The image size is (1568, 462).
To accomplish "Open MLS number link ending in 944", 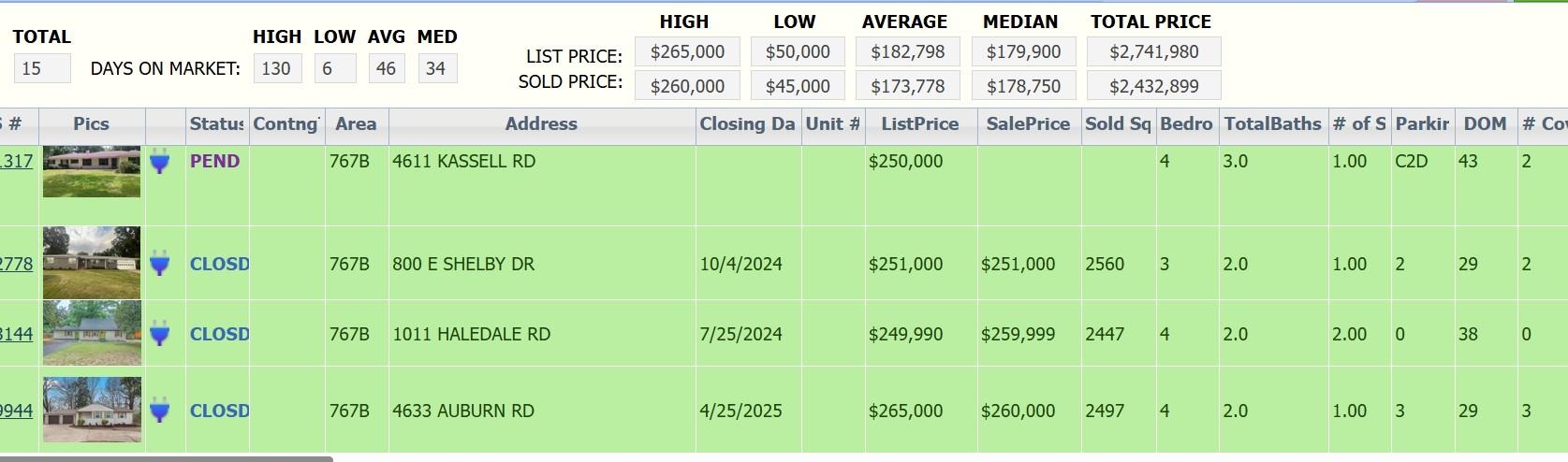I will tap(16, 411).
